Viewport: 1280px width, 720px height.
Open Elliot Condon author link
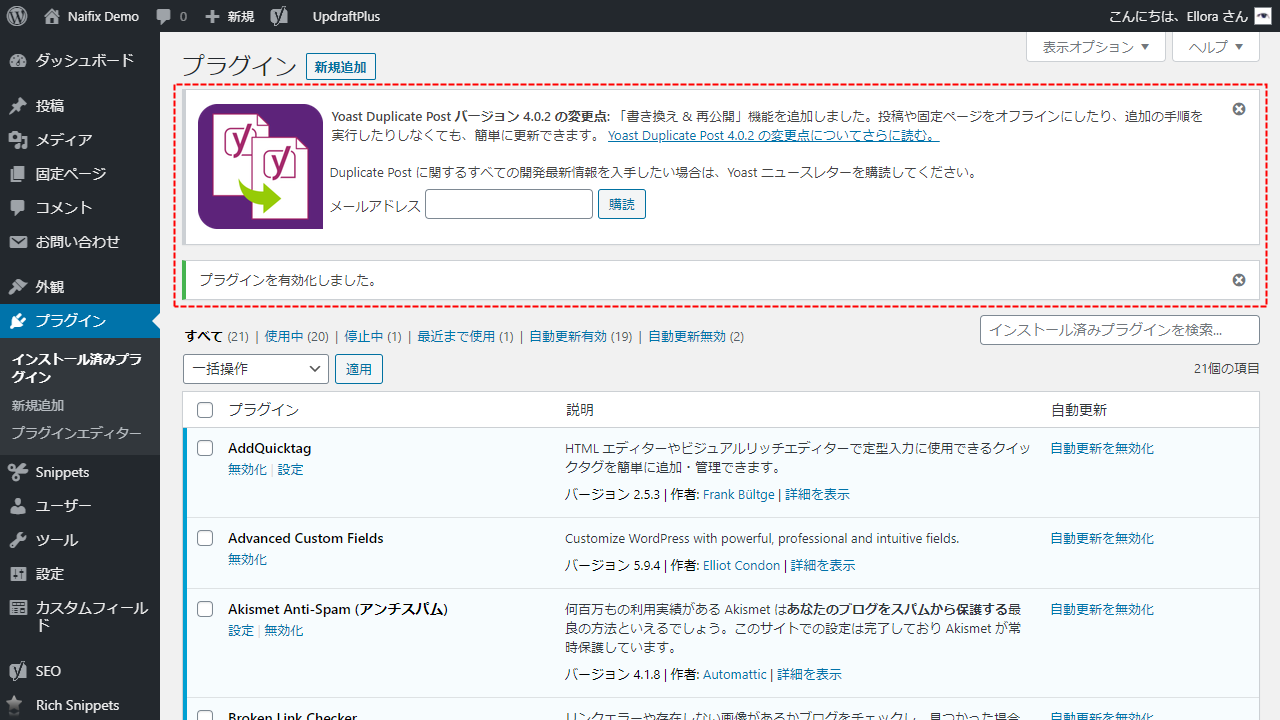[741, 566]
